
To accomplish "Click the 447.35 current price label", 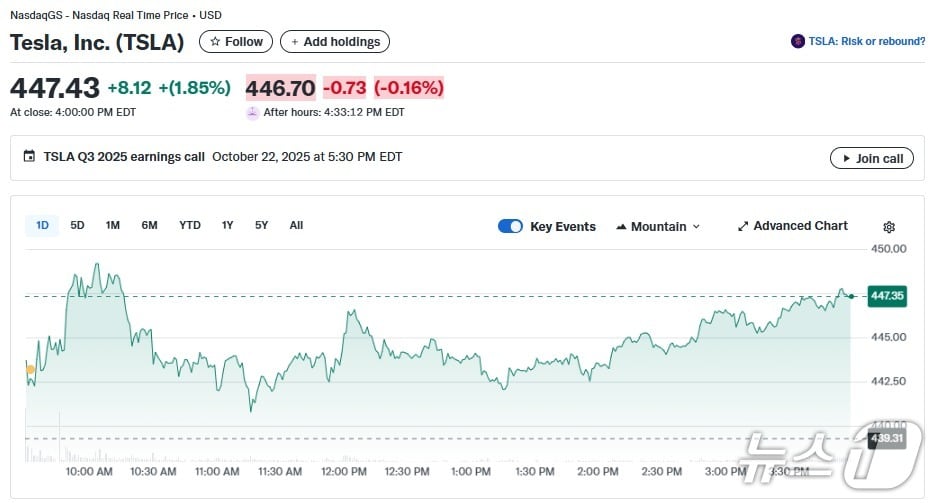I will [x=887, y=296].
